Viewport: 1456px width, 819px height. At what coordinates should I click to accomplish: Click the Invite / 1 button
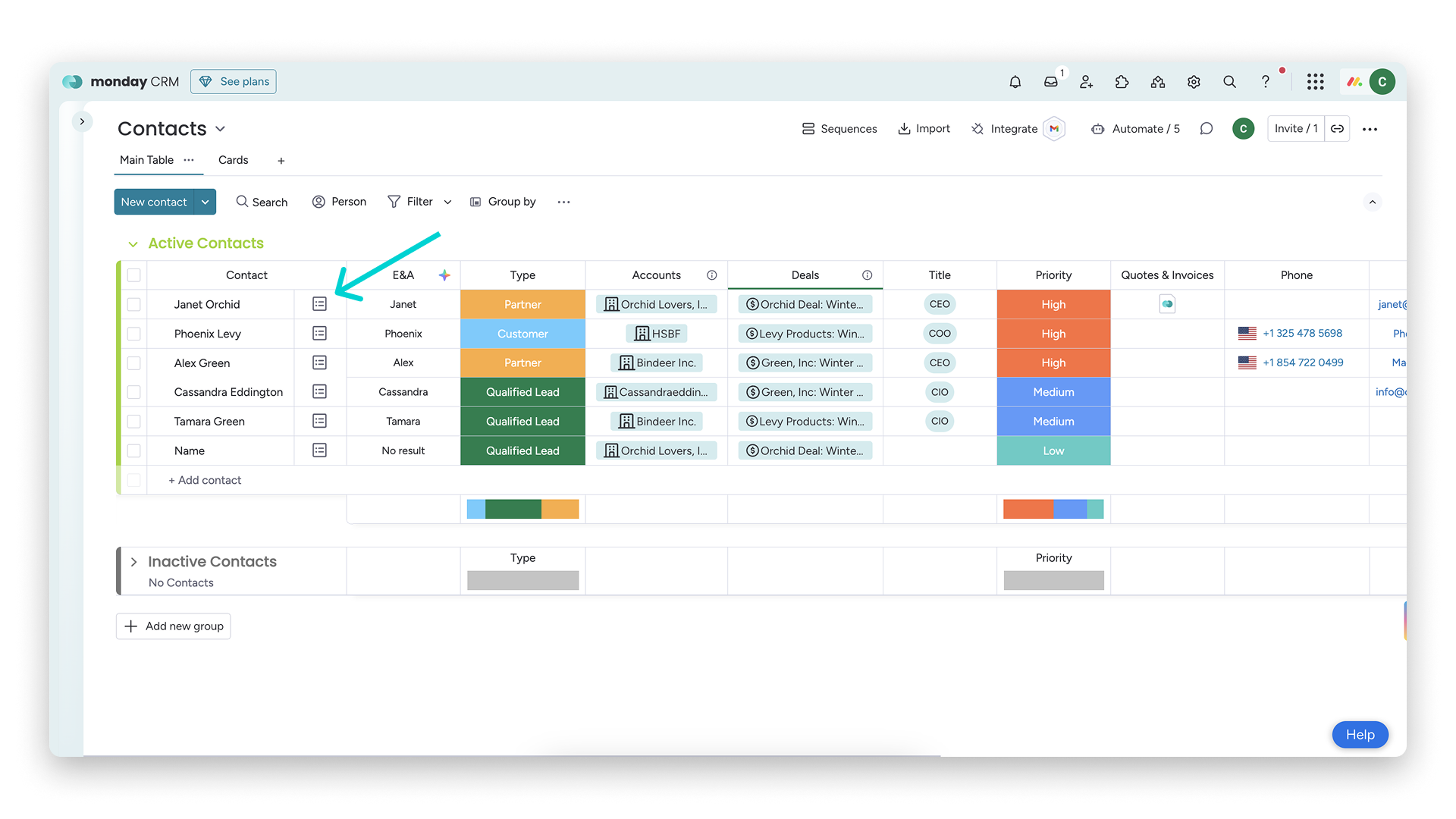click(1296, 129)
